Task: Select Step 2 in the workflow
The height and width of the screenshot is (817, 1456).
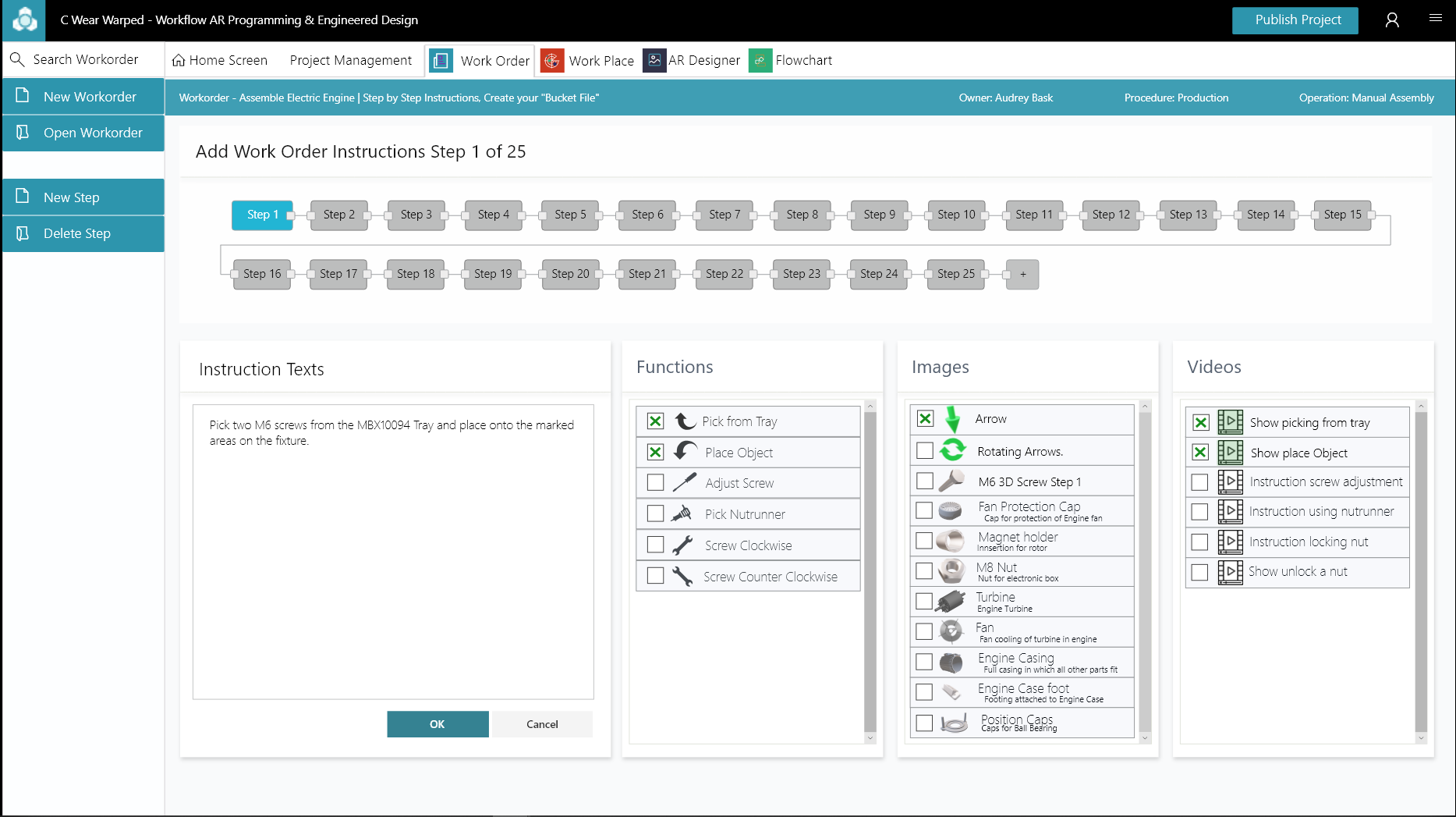Action: pos(339,215)
